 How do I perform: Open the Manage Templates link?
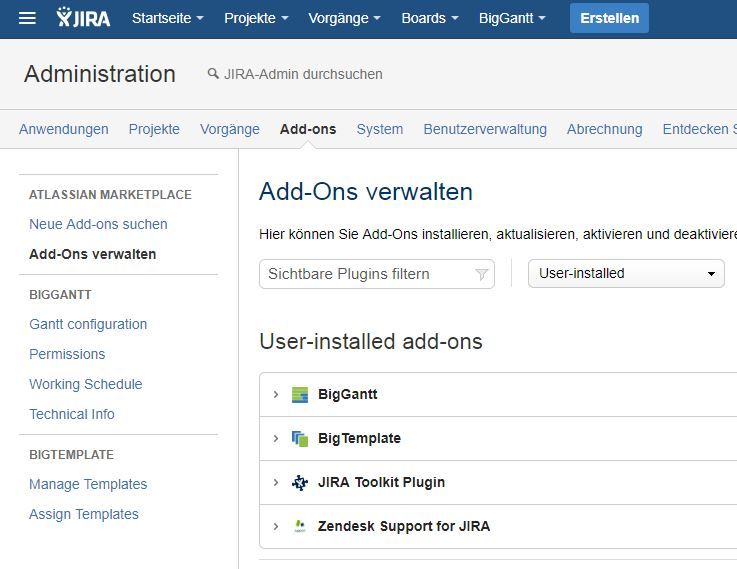[x=88, y=484]
